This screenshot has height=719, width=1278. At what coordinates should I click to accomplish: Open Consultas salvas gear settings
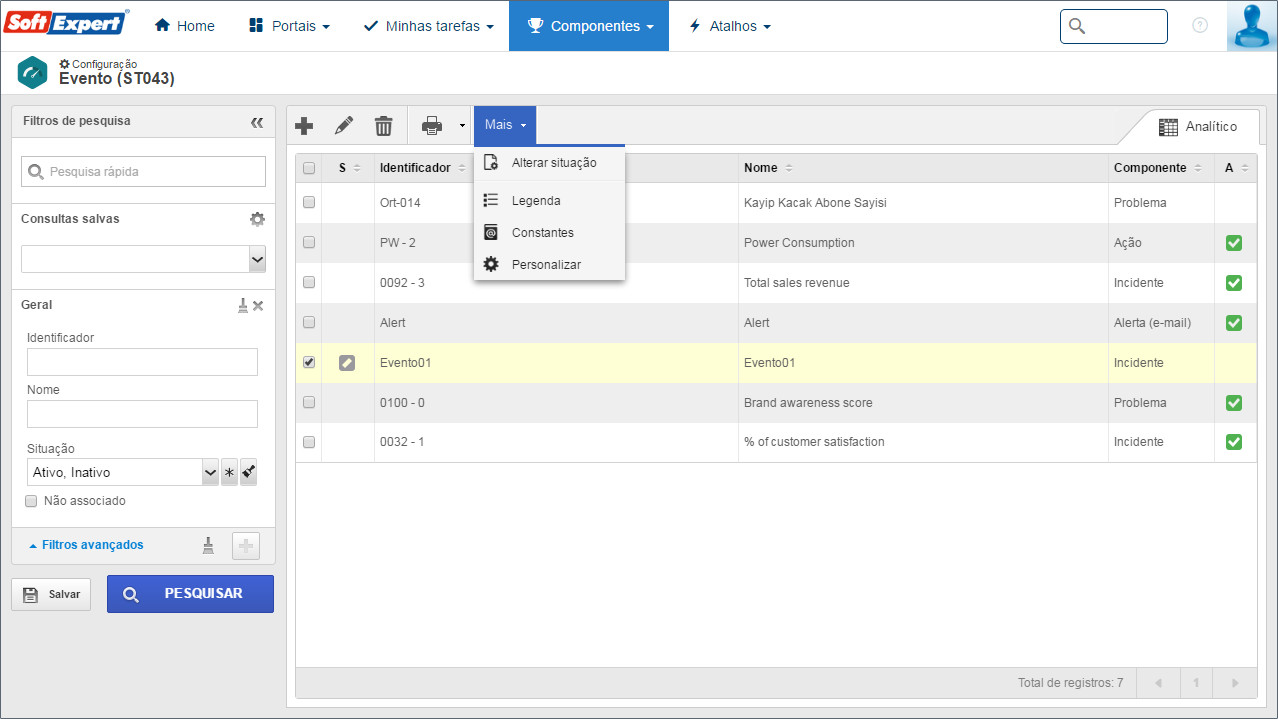click(257, 219)
